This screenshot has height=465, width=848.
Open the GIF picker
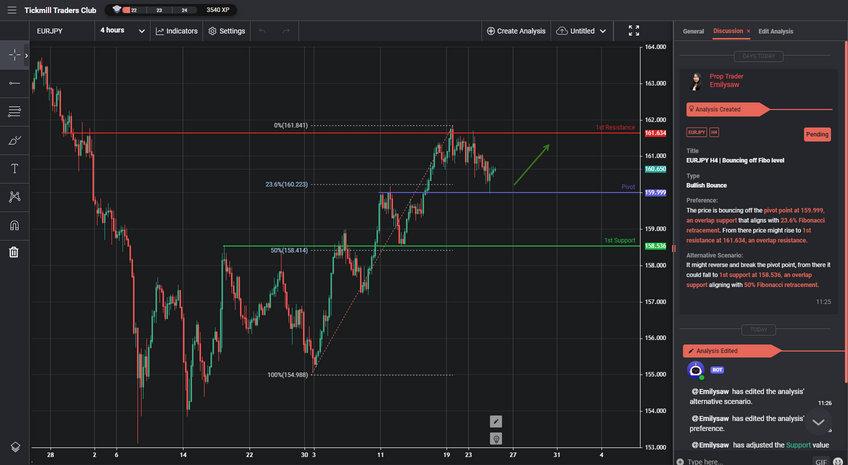pos(821,462)
